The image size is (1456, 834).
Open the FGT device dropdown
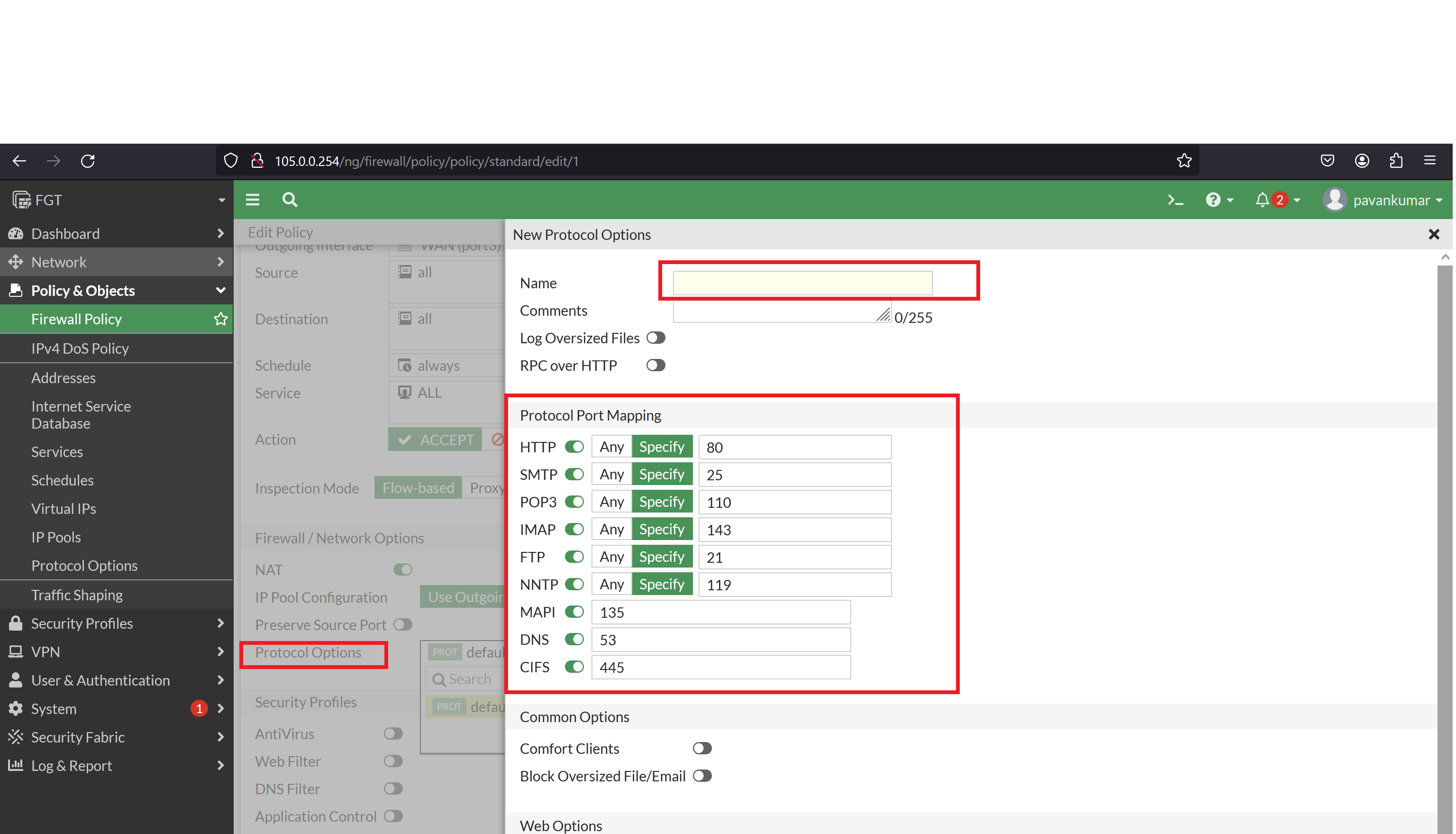point(222,200)
